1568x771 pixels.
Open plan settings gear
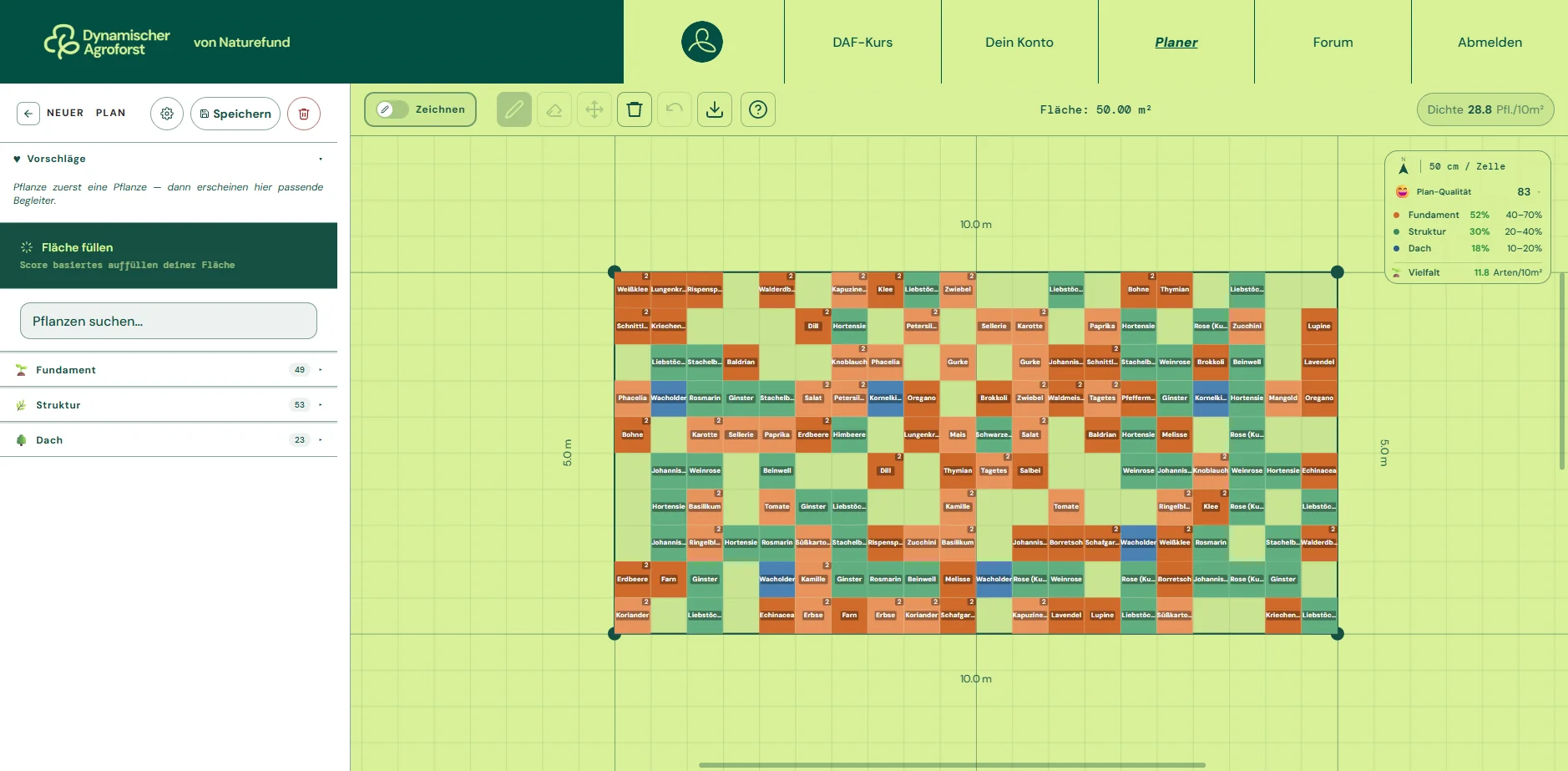click(x=167, y=114)
